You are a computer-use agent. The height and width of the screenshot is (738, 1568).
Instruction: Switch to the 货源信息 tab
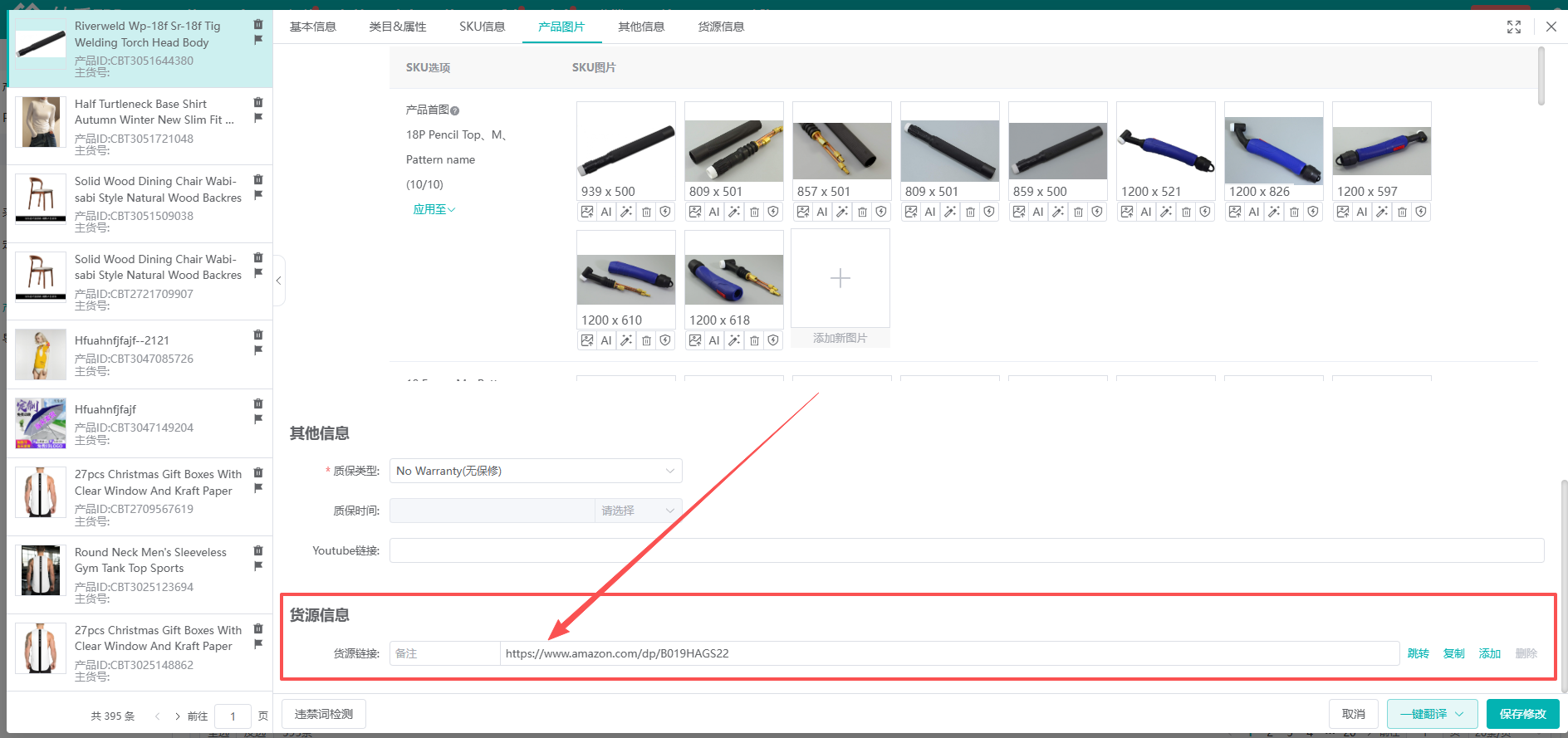pos(721,27)
